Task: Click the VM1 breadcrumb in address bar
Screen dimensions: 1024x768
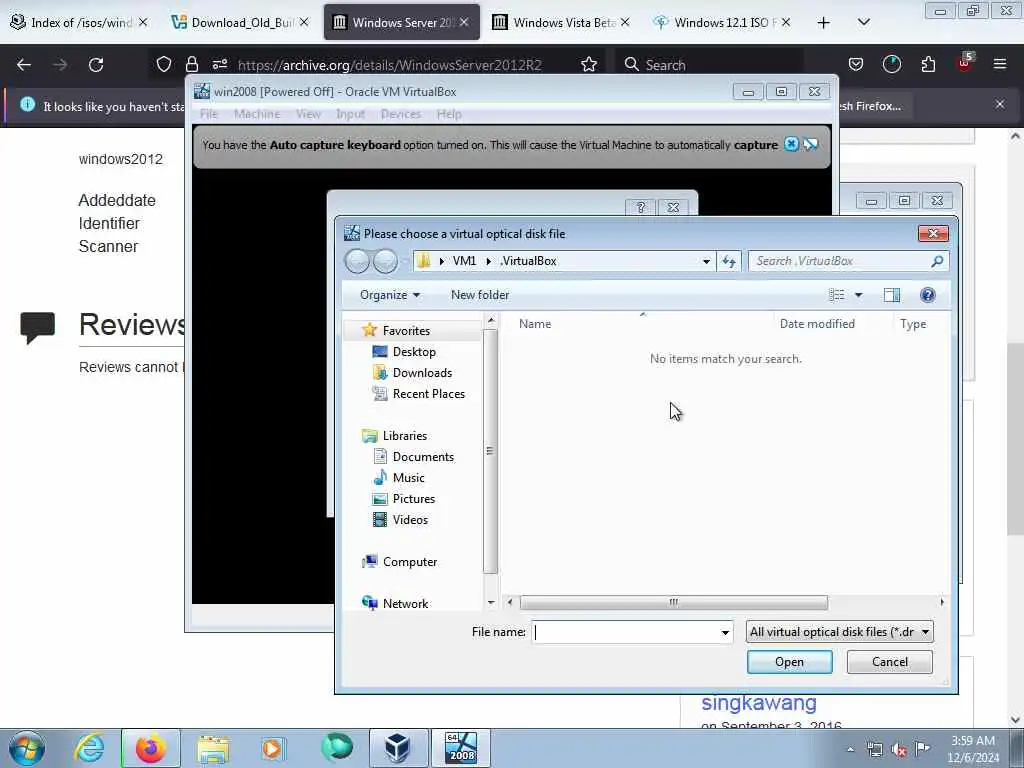Action: coord(464,261)
